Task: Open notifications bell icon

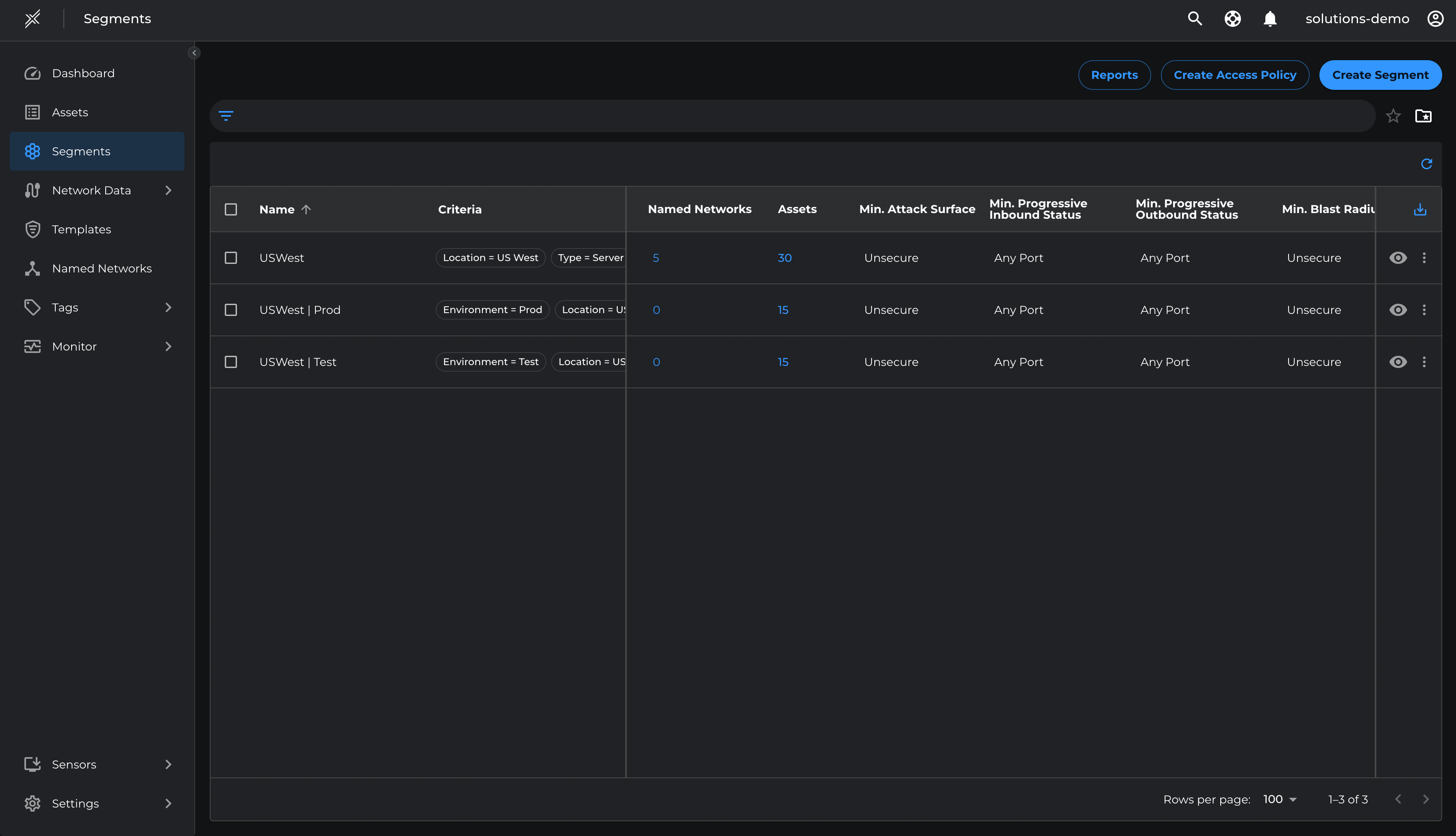Action: click(x=1270, y=18)
